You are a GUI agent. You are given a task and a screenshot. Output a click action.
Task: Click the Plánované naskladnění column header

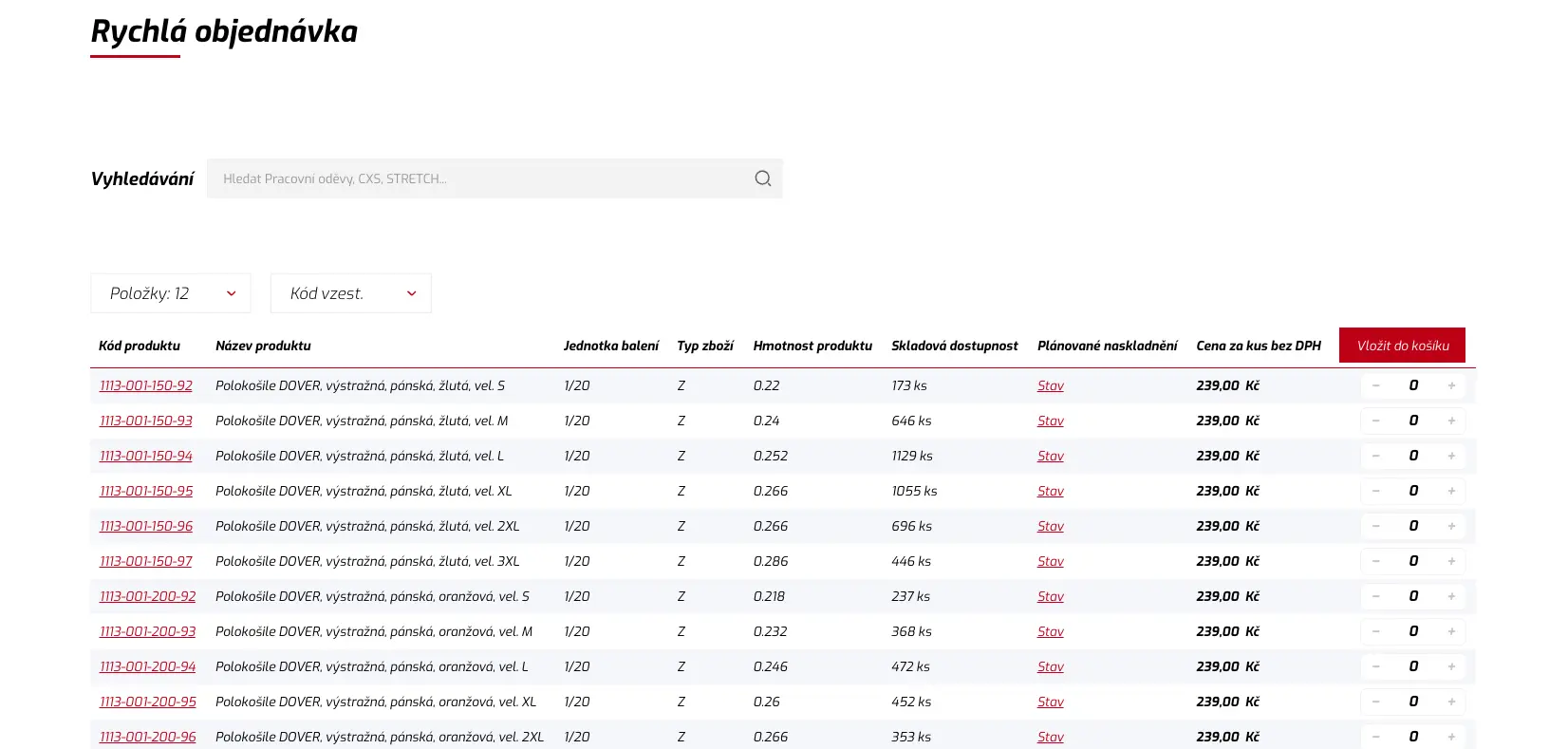(x=1107, y=346)
